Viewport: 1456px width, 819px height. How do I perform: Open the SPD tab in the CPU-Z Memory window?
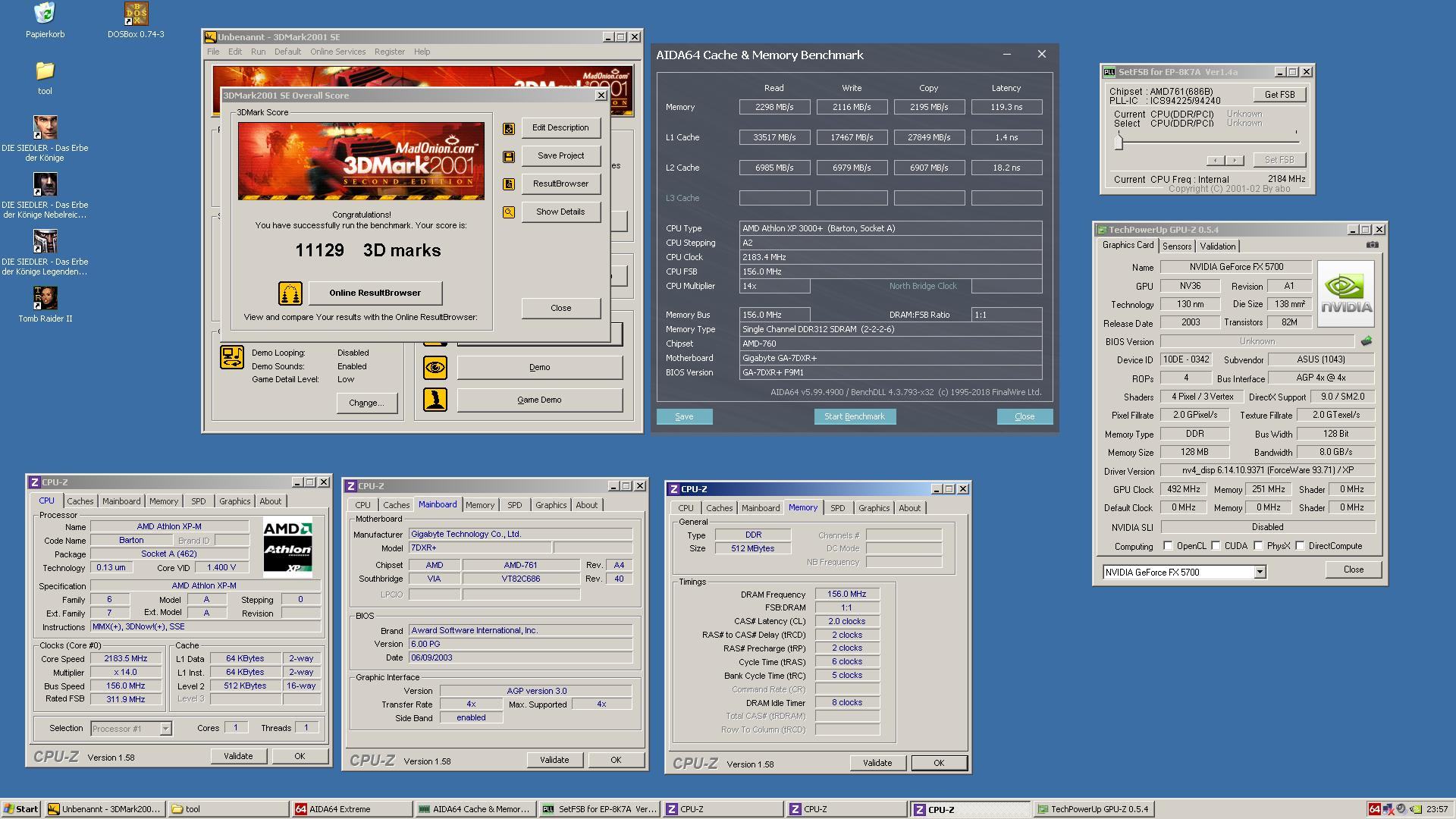point(837,508)
